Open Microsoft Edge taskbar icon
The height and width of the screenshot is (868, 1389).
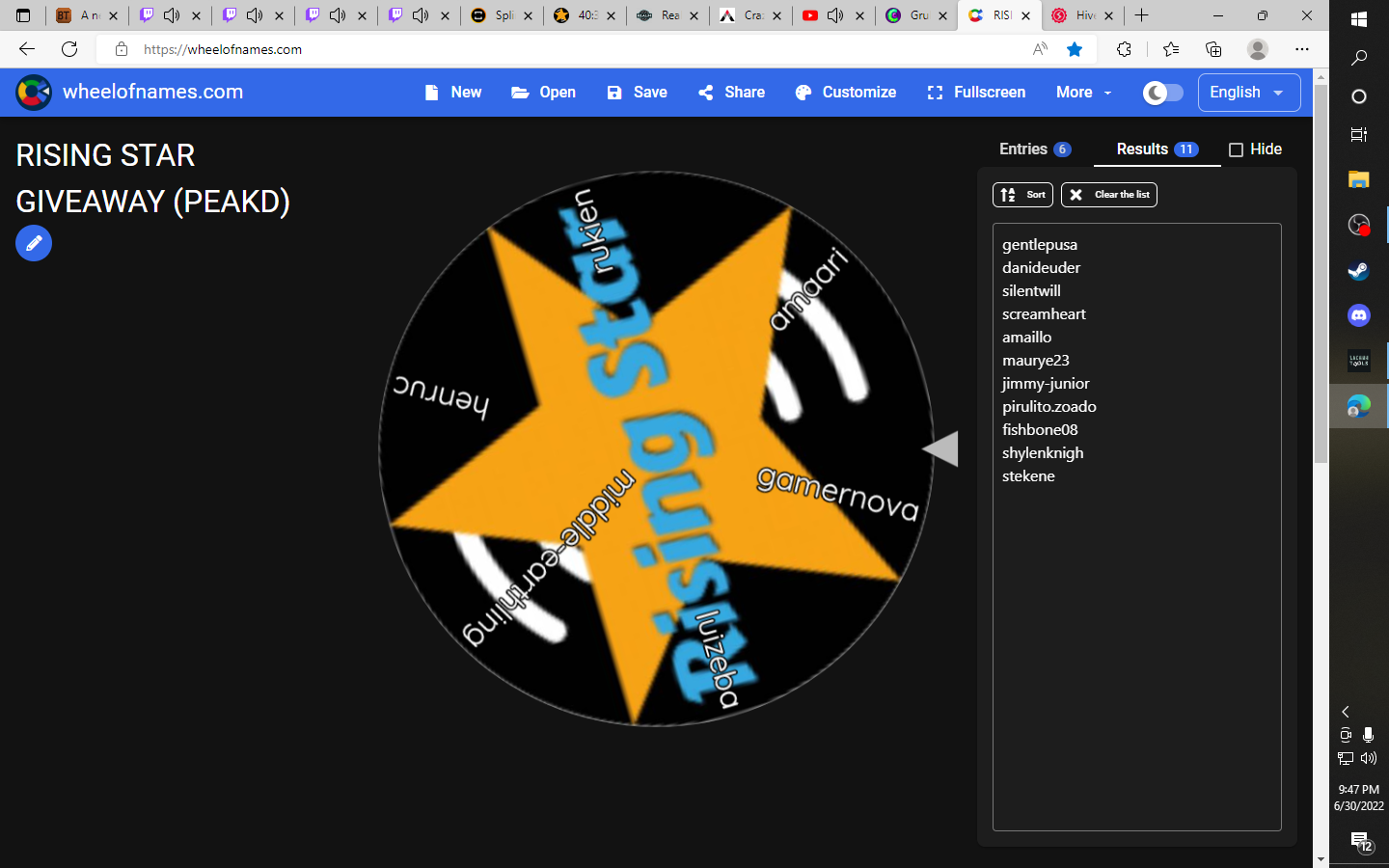(1359, 406)
